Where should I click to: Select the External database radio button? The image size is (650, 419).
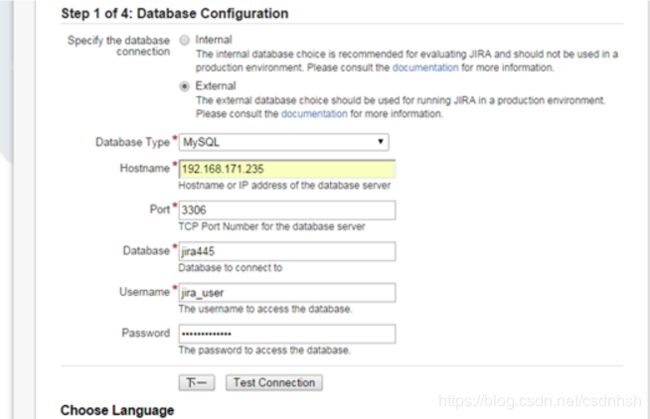tap(184, 86)
